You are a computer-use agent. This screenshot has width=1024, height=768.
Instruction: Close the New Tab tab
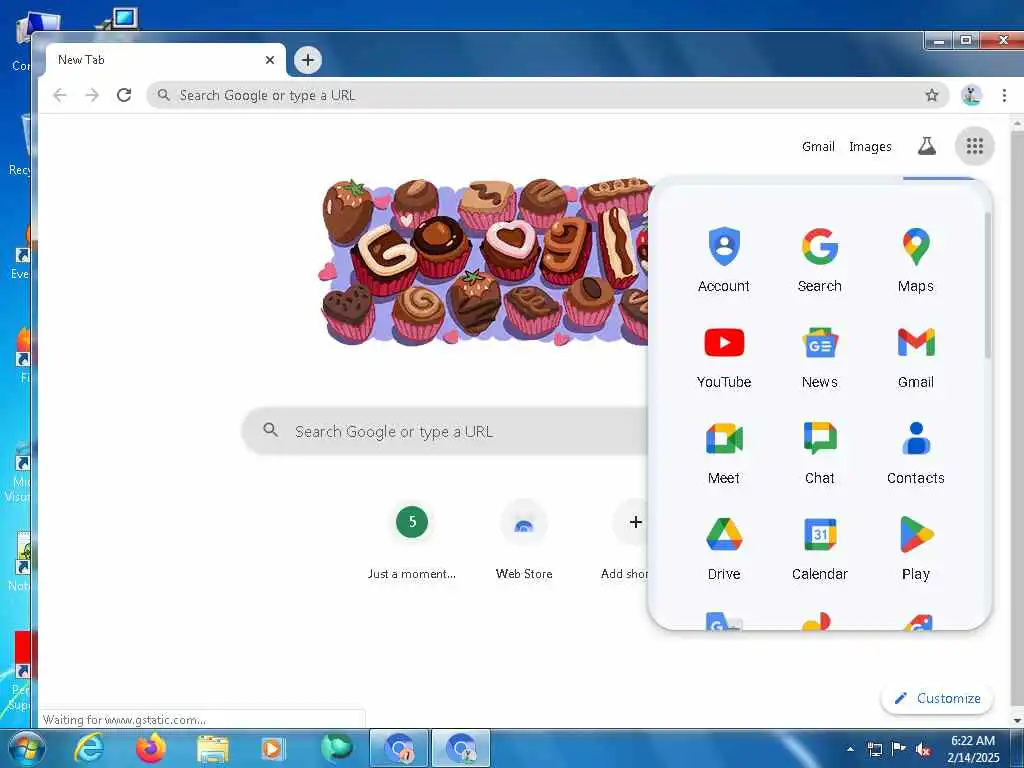pyautogui.click(x=270, y=60)
